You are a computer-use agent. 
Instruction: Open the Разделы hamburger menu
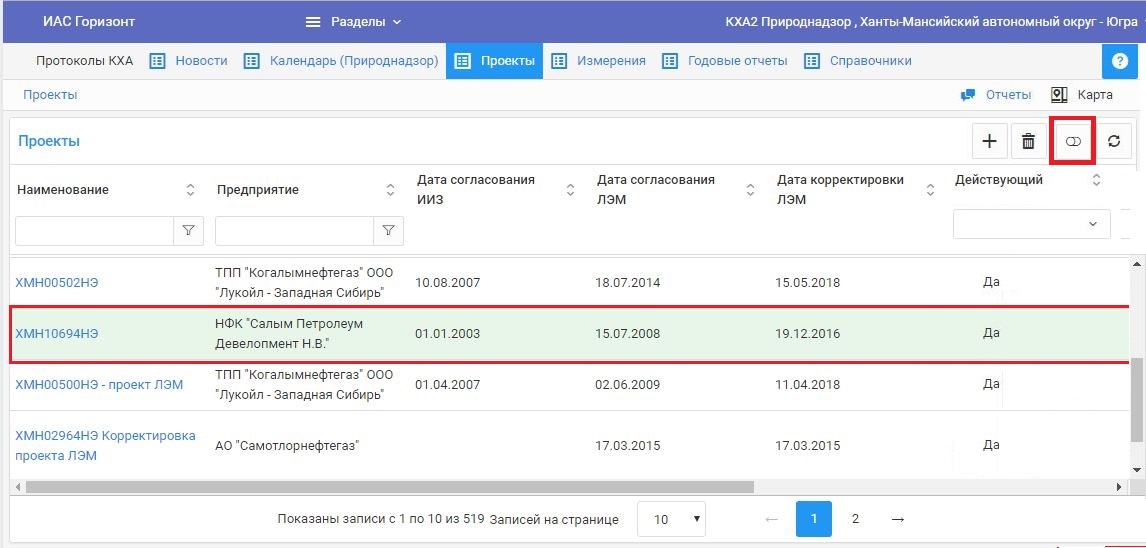tap(354, 22)
